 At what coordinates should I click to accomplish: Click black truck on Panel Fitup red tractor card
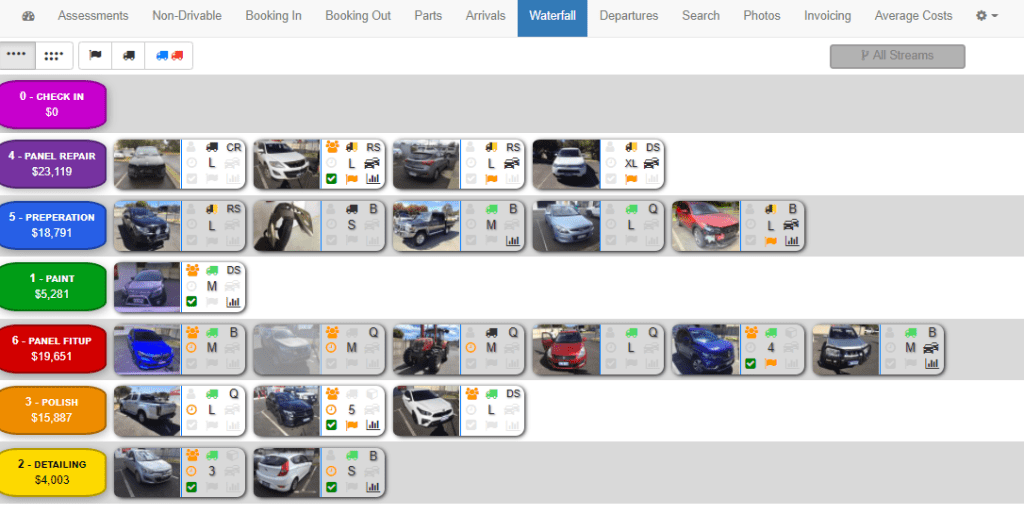click(x=492, y=333)
